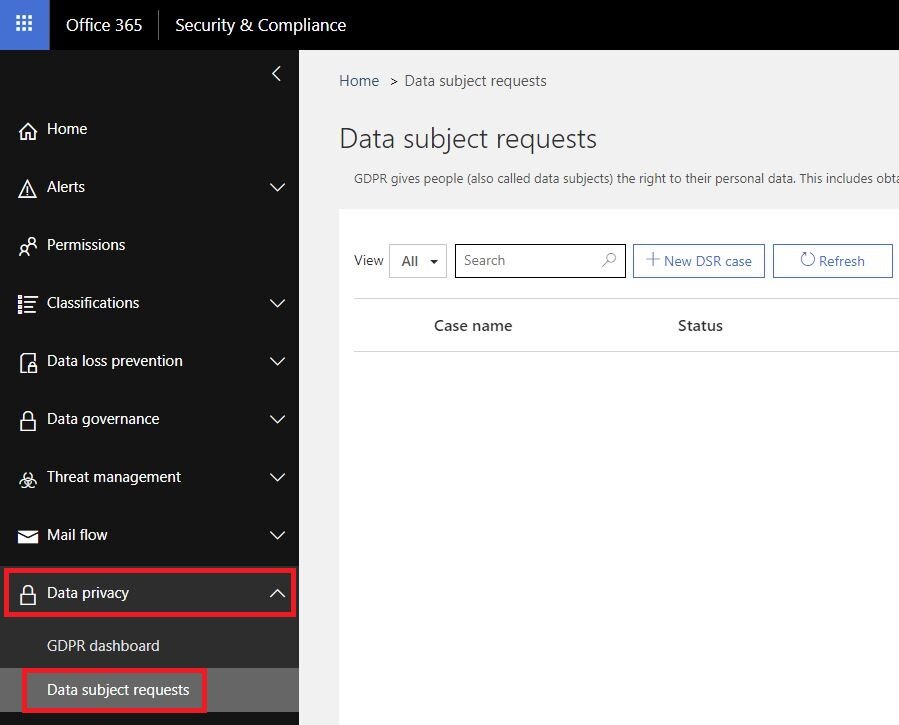Image resolution: width=899 pixels, height=725 pixels.
Task: Open the Office 365 app launcher grid
Action: tap(24, 24)
